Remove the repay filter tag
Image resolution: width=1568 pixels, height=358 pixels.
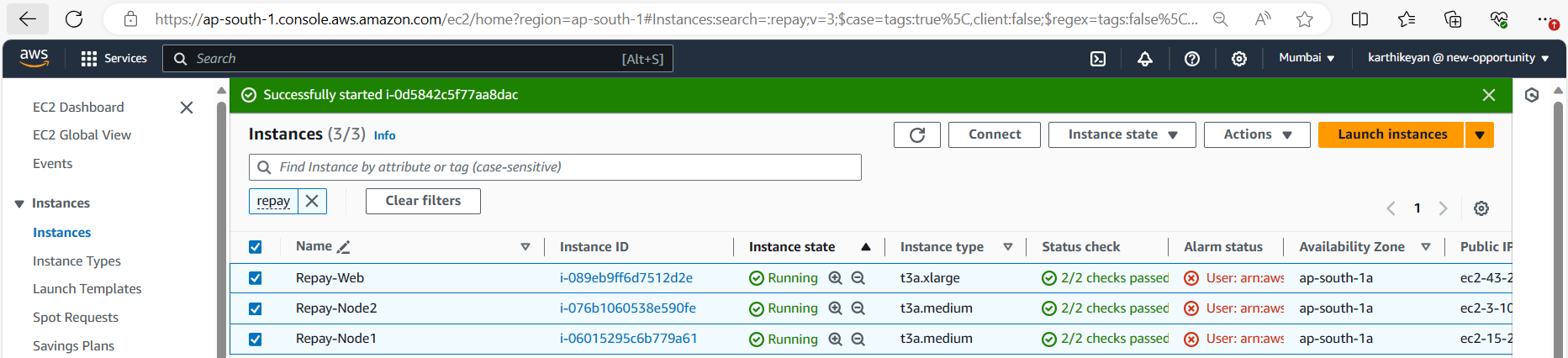(x=312, y=201)
